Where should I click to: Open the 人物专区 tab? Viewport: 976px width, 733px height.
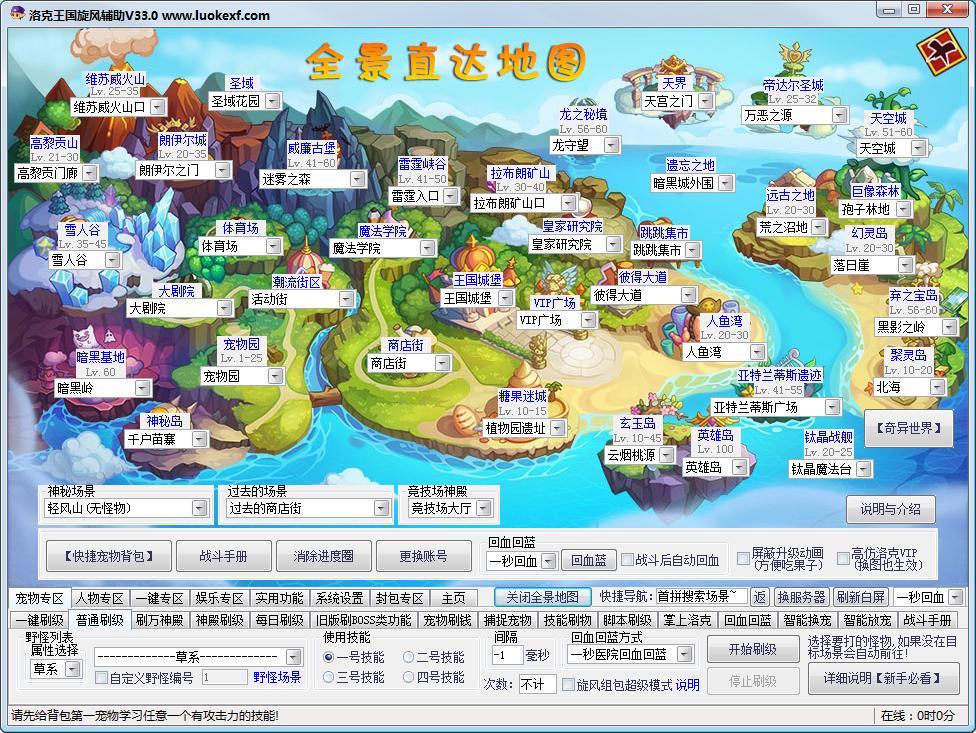point(100,599)
